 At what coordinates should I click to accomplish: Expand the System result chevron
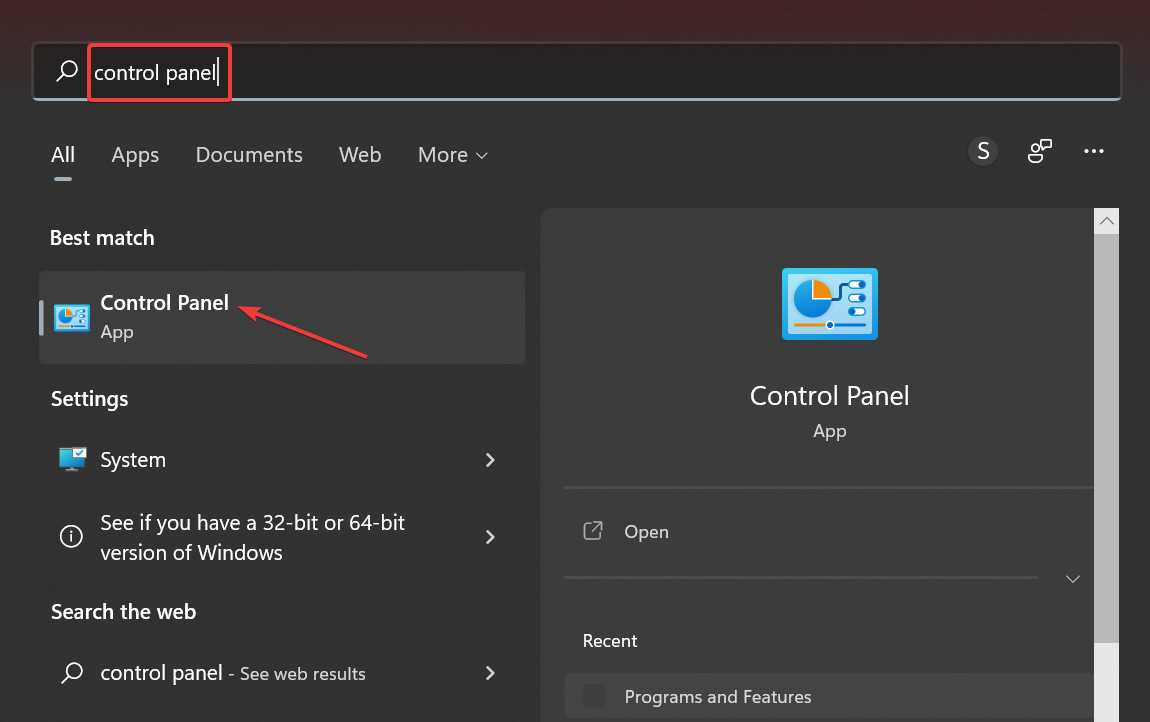coord(490,460)
